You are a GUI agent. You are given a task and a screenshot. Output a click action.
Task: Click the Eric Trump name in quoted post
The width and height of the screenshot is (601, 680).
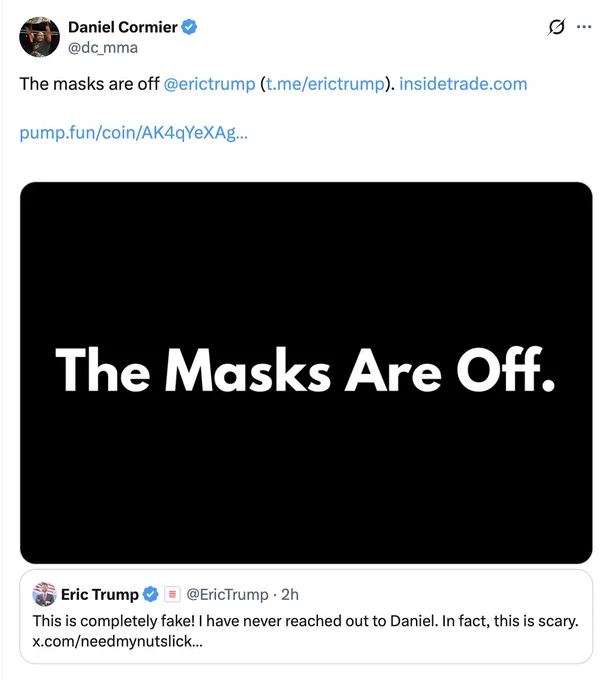(100, 594)
